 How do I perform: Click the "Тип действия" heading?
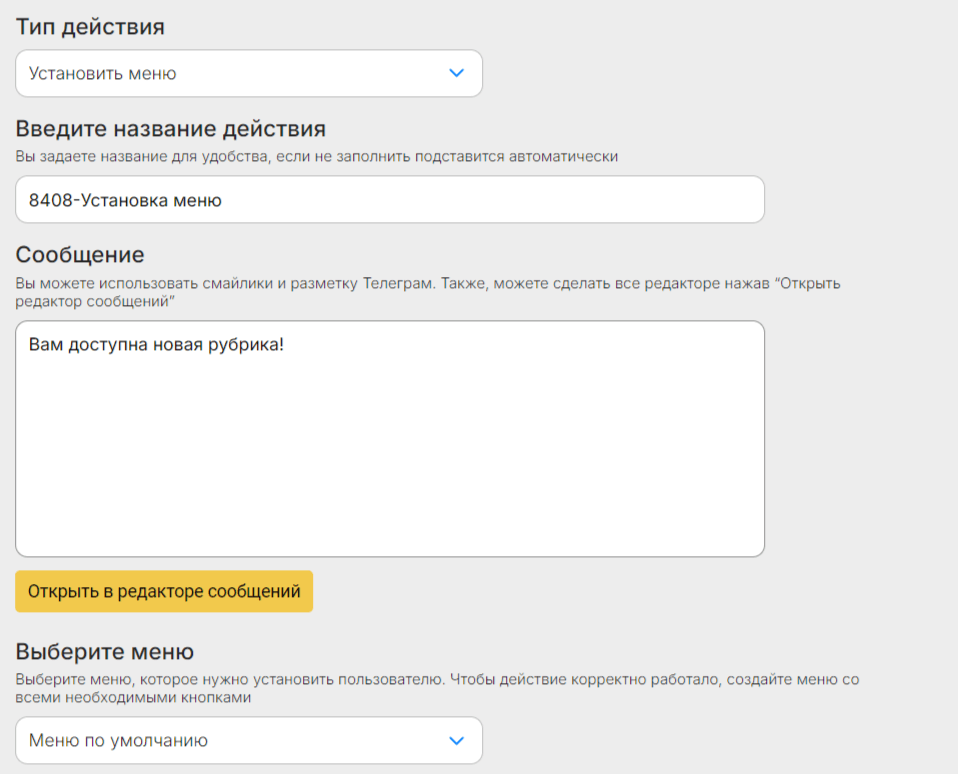90,27
